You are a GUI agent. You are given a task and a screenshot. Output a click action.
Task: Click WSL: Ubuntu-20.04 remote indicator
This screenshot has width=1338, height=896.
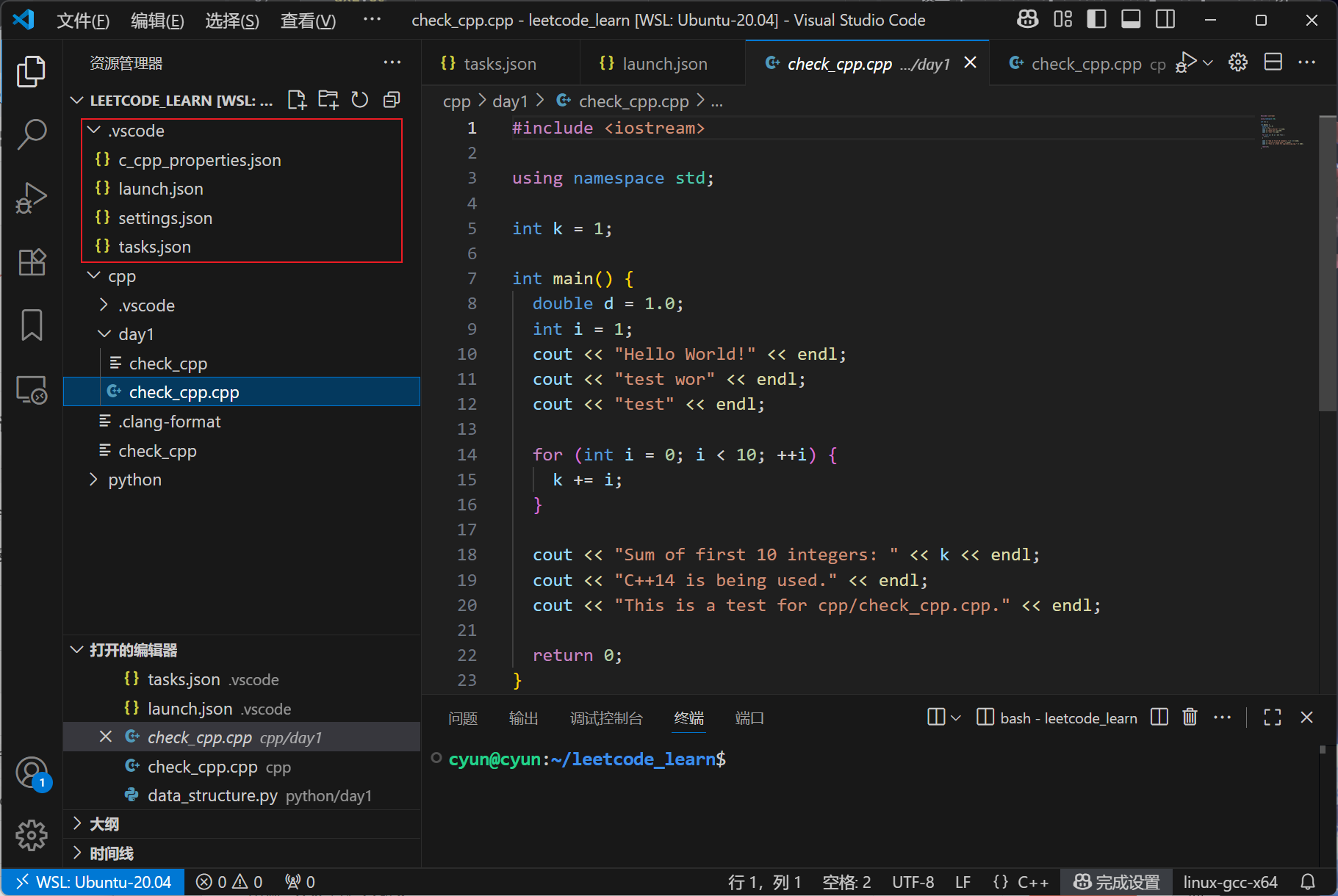point(93,882)
